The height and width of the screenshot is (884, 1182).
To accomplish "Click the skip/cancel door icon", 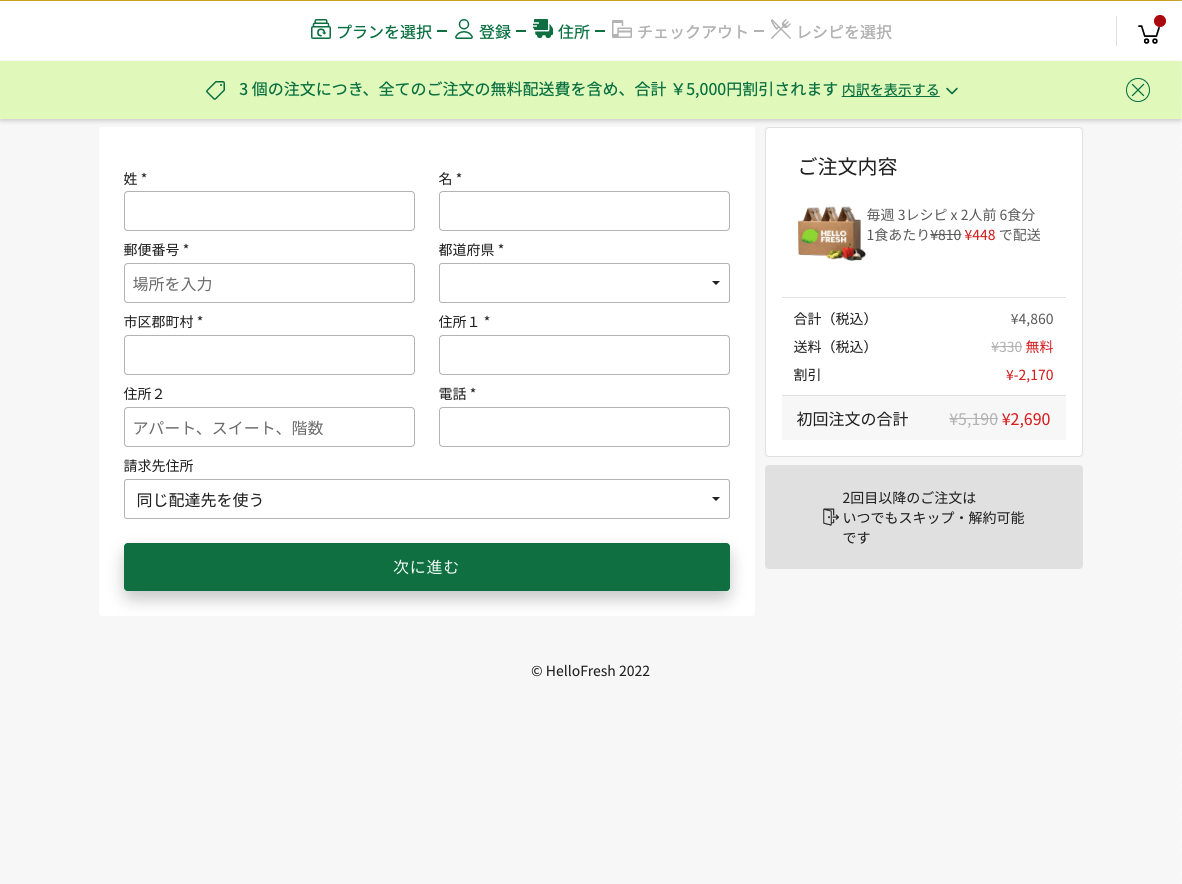I will tap(830, 517).
